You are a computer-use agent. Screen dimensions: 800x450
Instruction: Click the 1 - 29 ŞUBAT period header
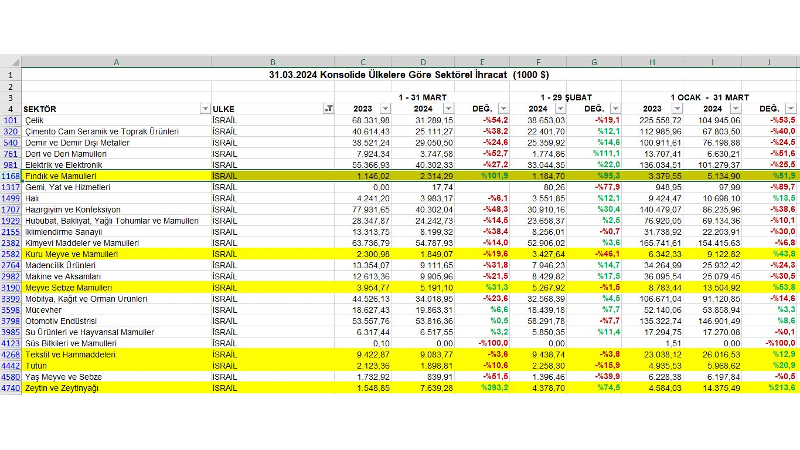[x=564, y=96]
